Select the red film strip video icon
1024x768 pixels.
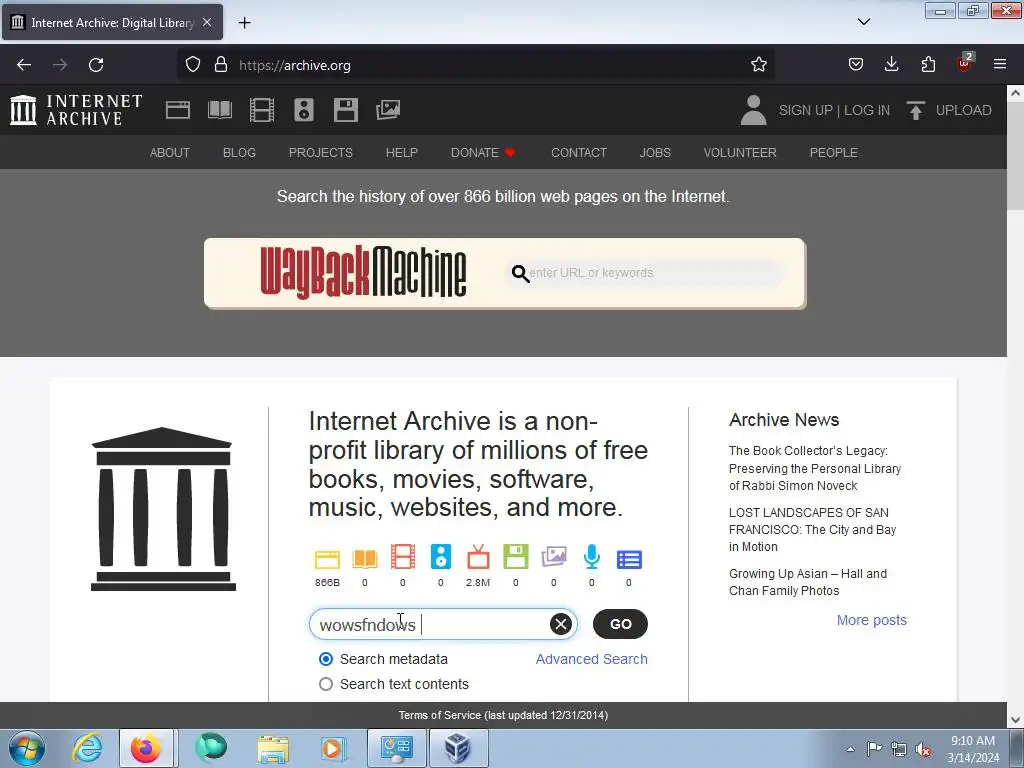coord(402,557)
